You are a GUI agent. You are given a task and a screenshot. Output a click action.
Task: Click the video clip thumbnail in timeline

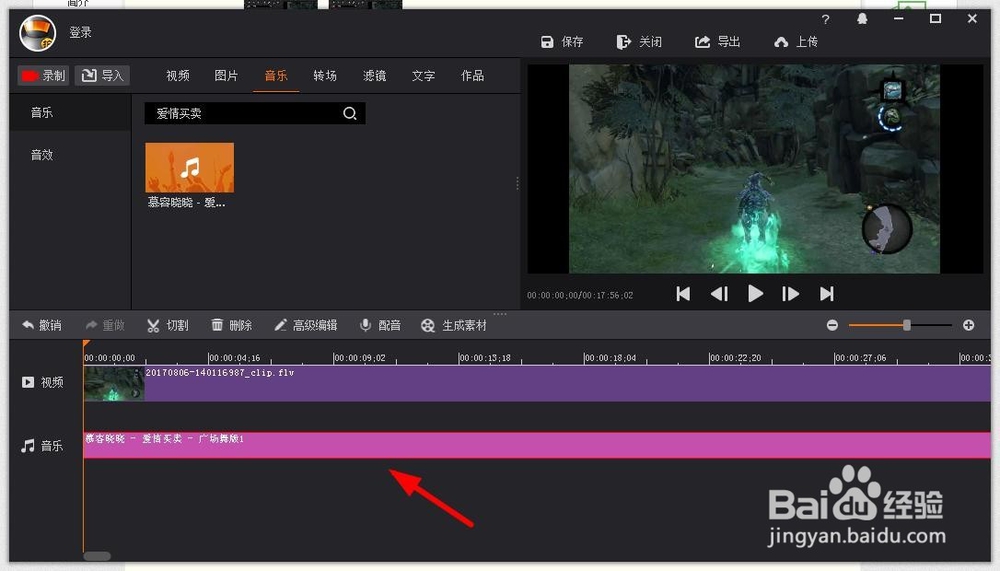point(114,383)
